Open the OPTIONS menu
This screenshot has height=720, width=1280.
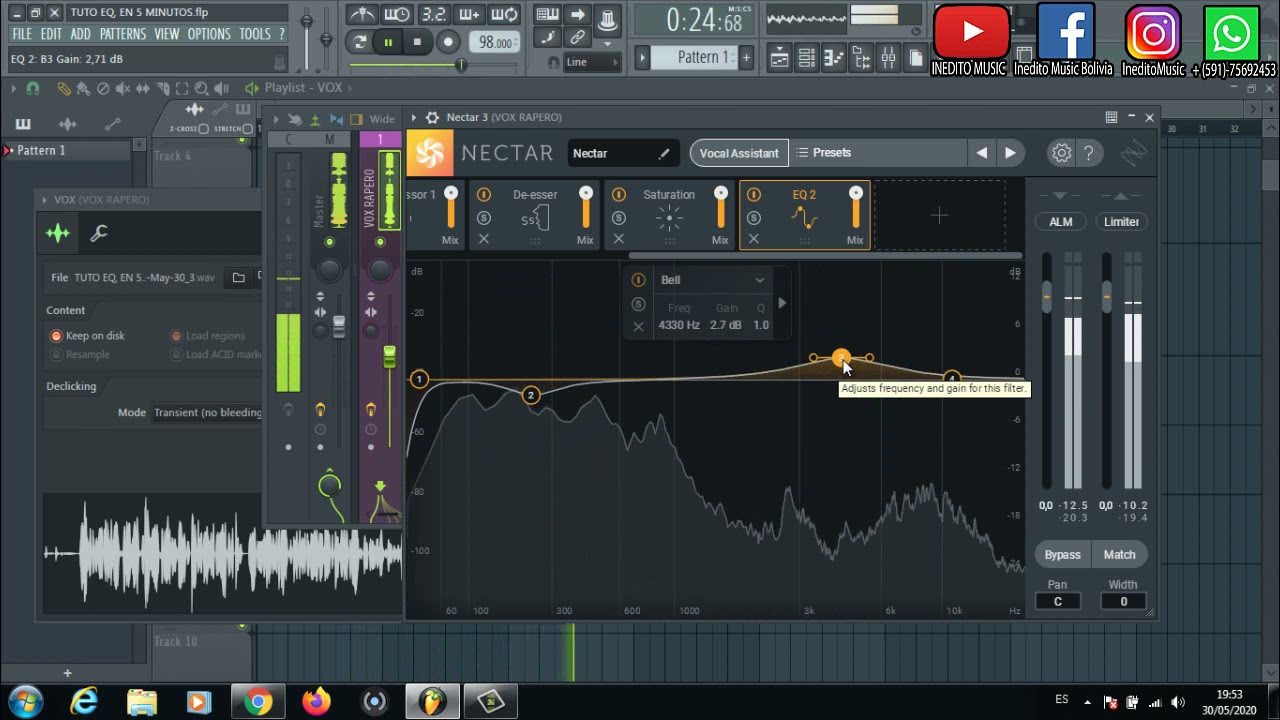pos(209,34)
